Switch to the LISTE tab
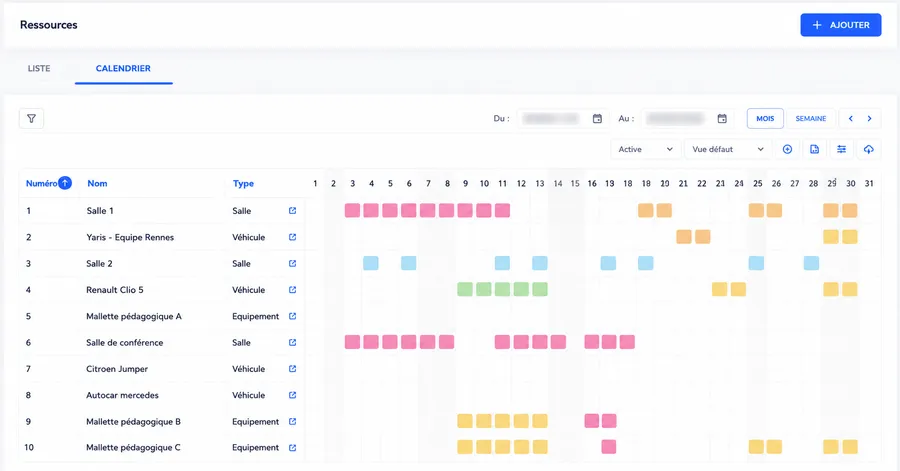This screenshot has width=900, height=471. tap(39, 68)
